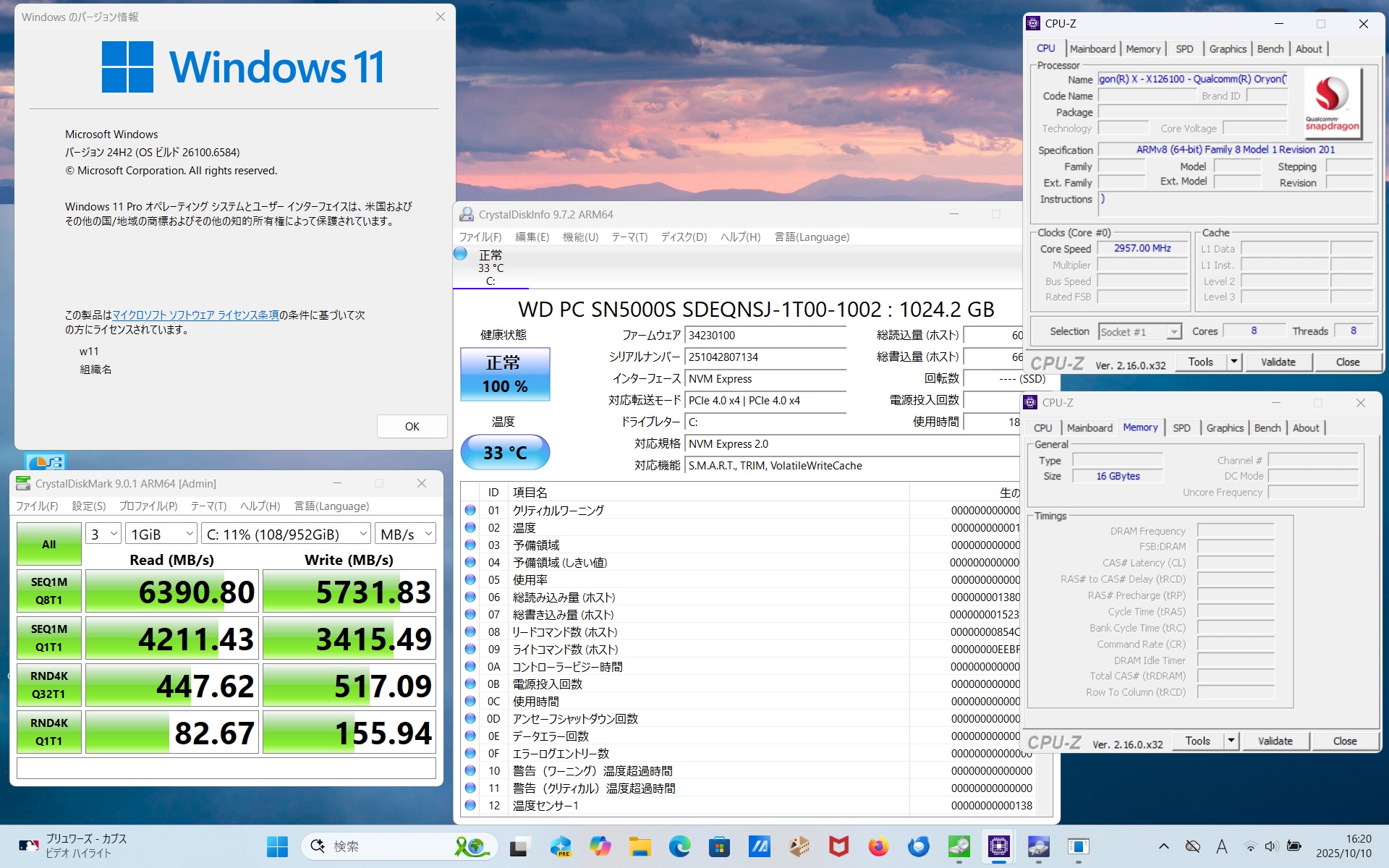Image resolution: width=1389 pixels, height=868 pixels.
Task: Open the ディスク(D) menu in CrystalDiskInfo
Action: [684, 237]
